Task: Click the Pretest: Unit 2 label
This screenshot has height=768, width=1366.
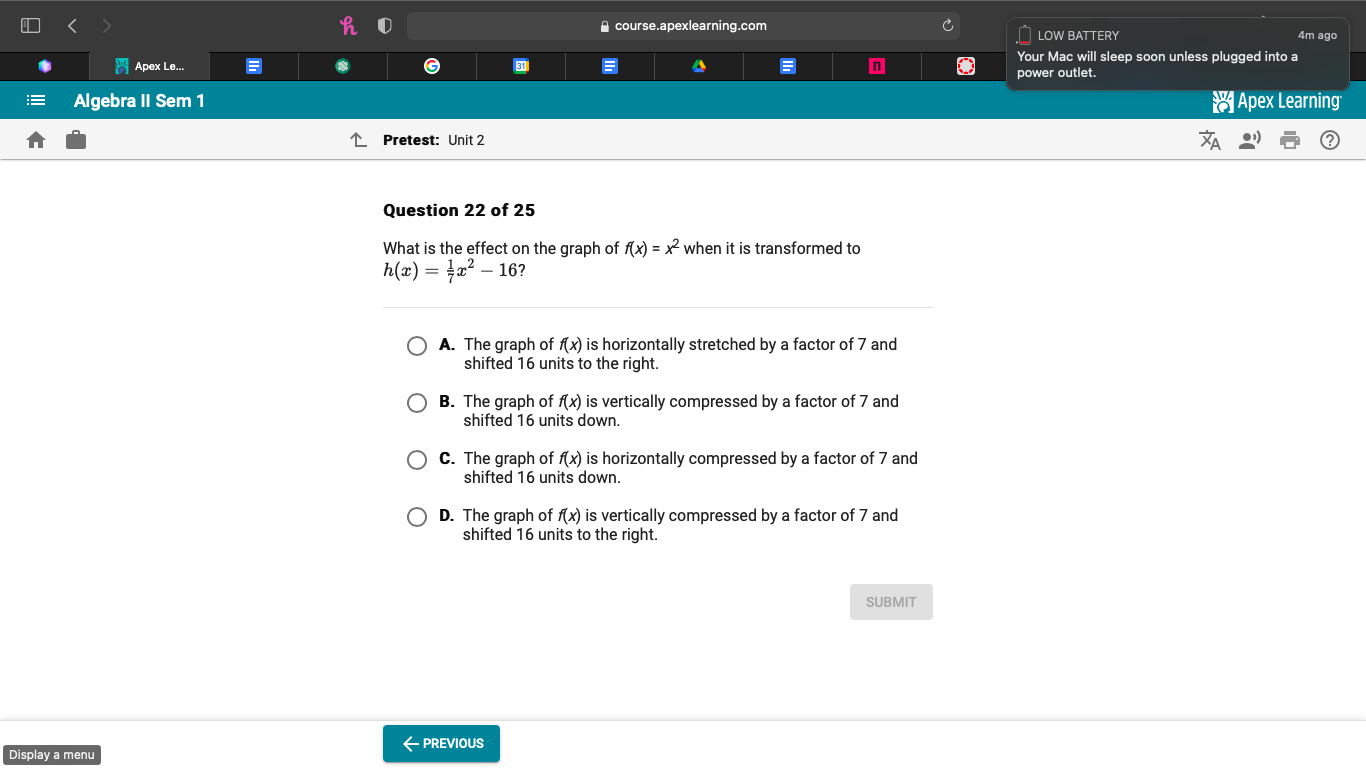Action: tap(434, 140)
